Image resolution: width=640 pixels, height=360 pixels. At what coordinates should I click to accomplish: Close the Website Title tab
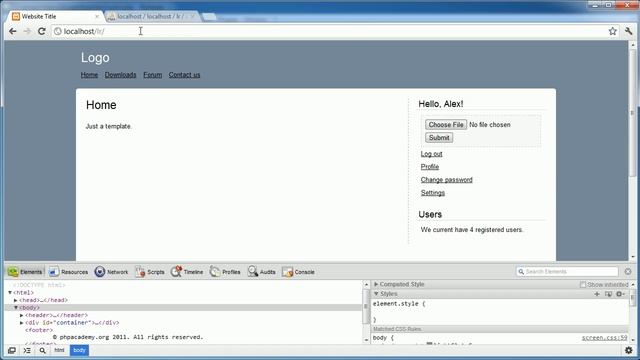pyautogui.click(x=97, y=16)
